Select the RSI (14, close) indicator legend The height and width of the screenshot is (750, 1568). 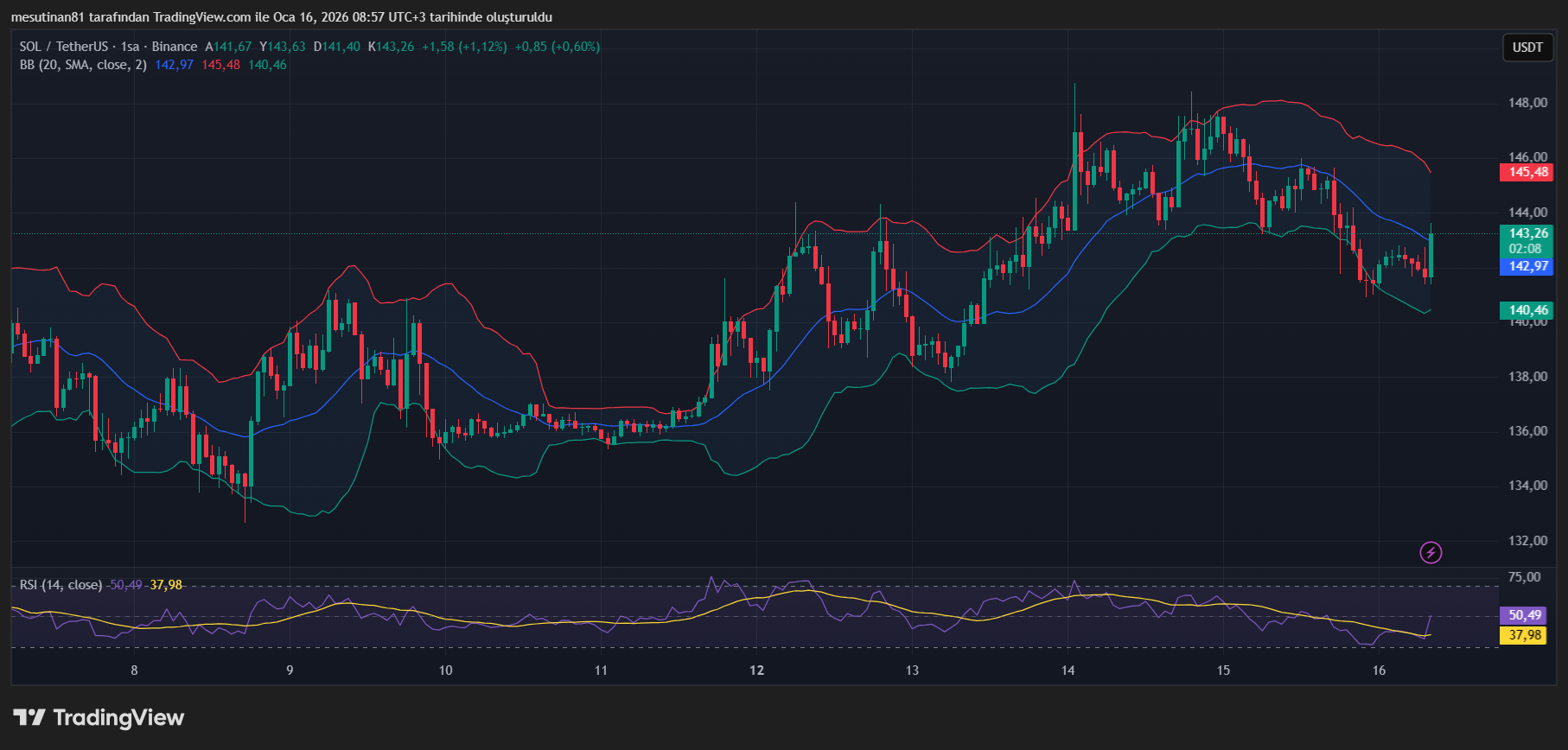[61, 585]
